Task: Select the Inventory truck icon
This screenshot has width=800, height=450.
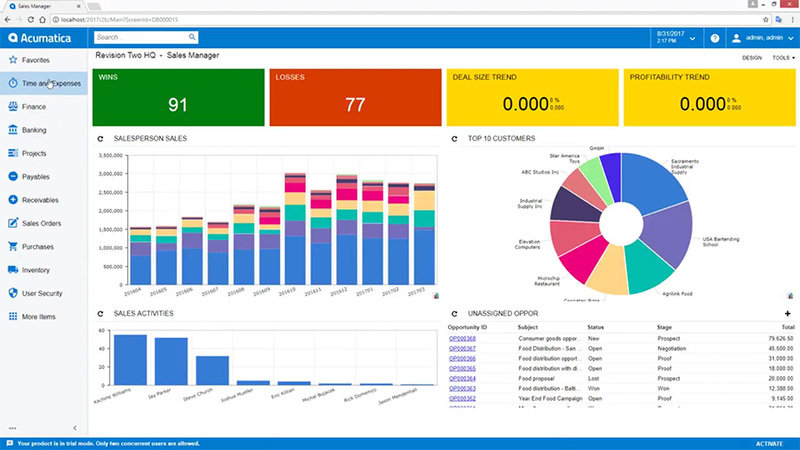Action: (x=13, y=270)
